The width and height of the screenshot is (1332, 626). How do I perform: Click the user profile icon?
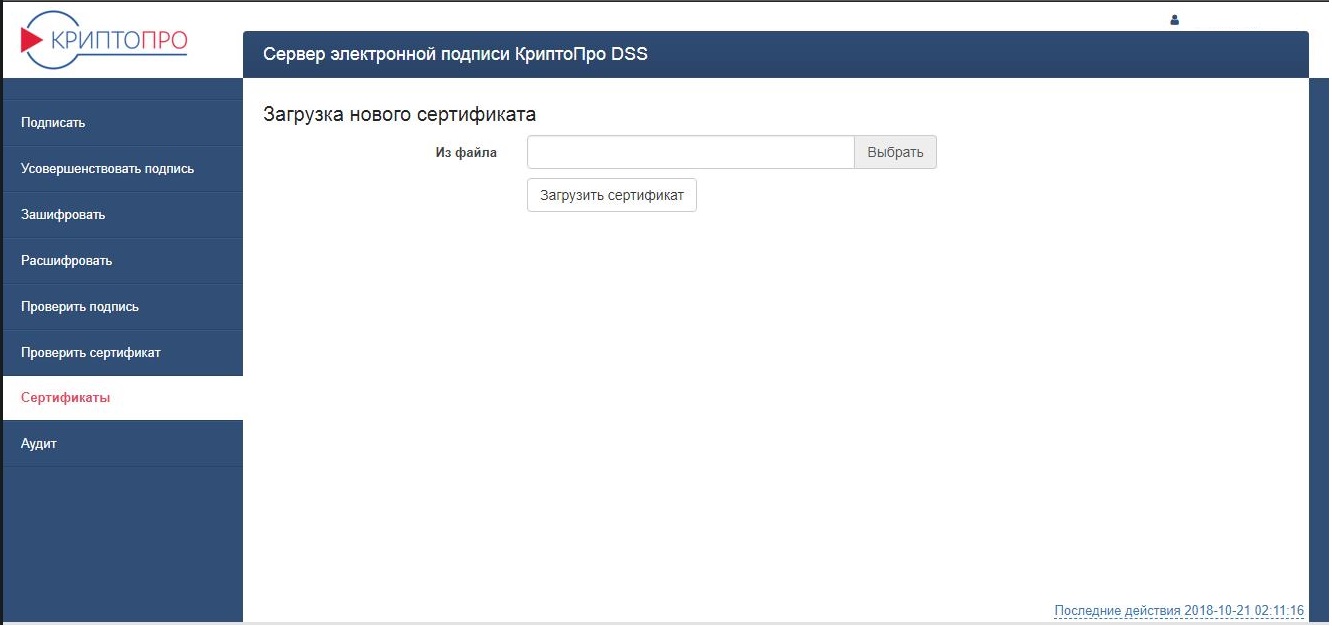pyautogui.click(x=1174, y=20)
